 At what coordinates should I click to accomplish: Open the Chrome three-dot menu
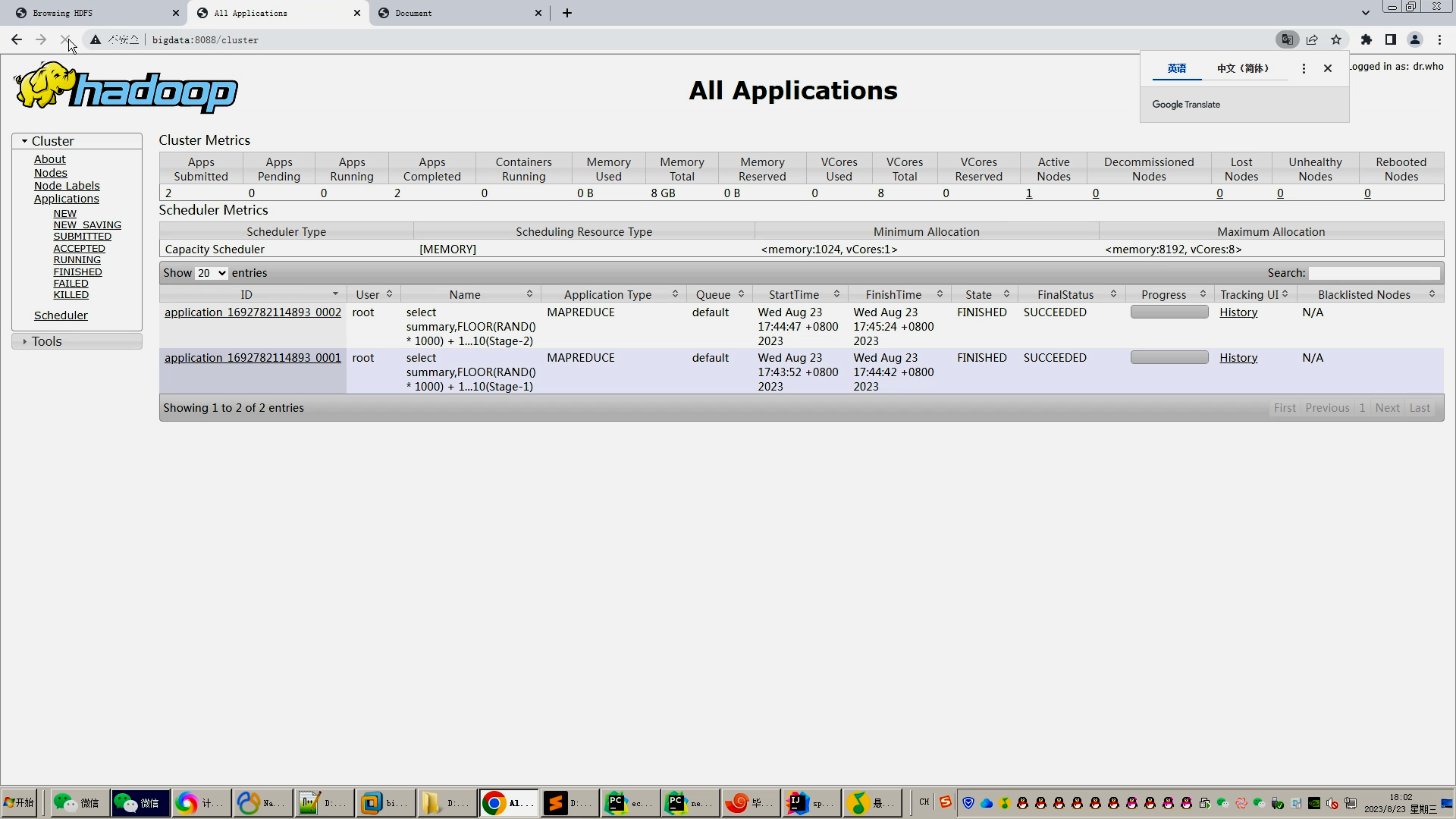click(x=1439, y=39)
